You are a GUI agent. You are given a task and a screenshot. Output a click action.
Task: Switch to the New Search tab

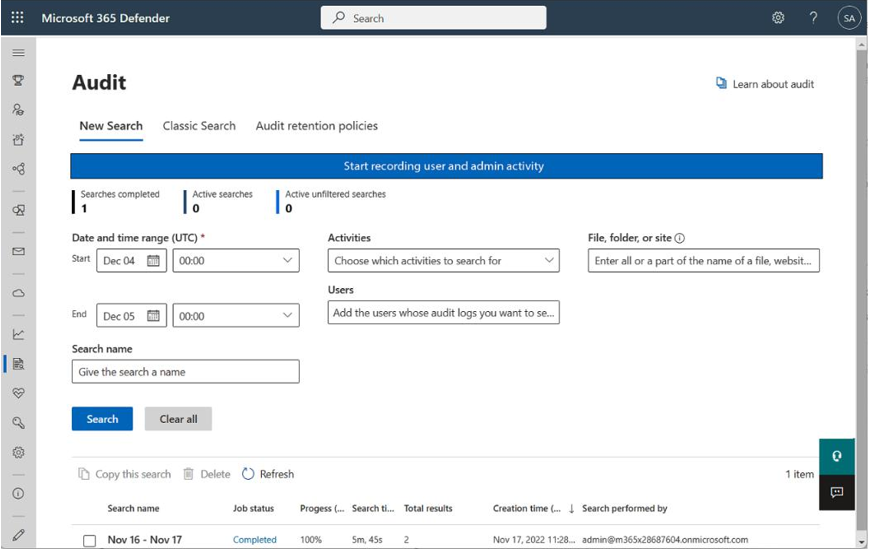coord(111,126)
